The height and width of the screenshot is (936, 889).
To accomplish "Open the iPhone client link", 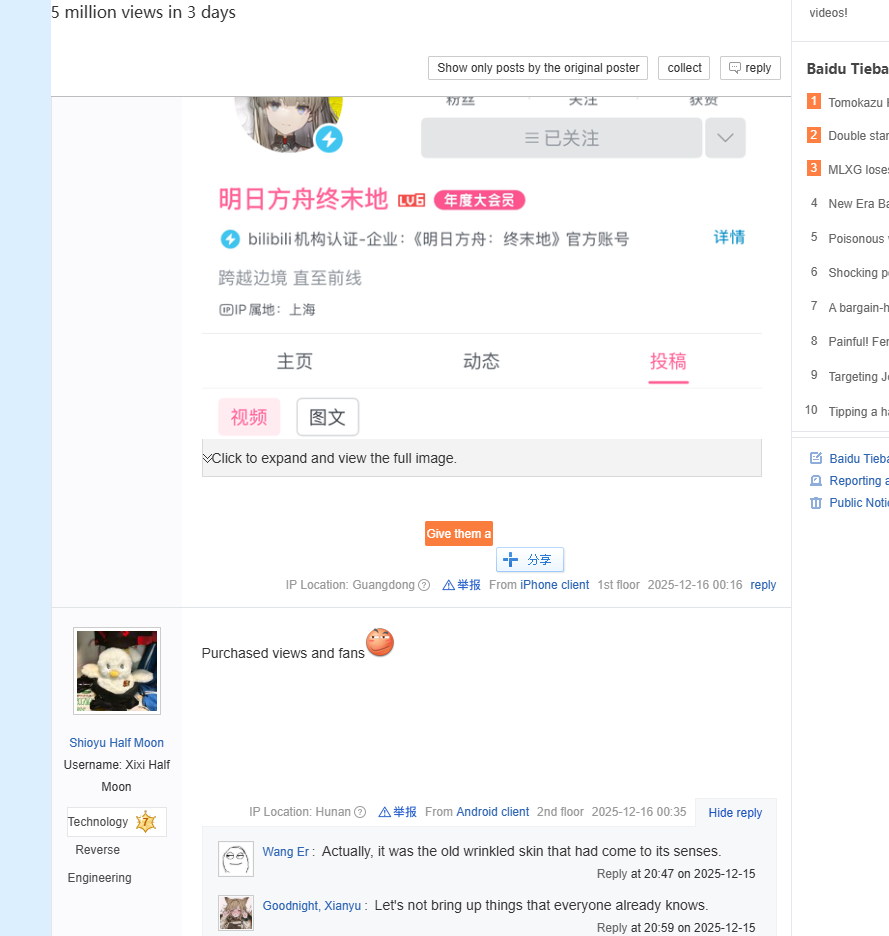I will (x=555, y=585).
